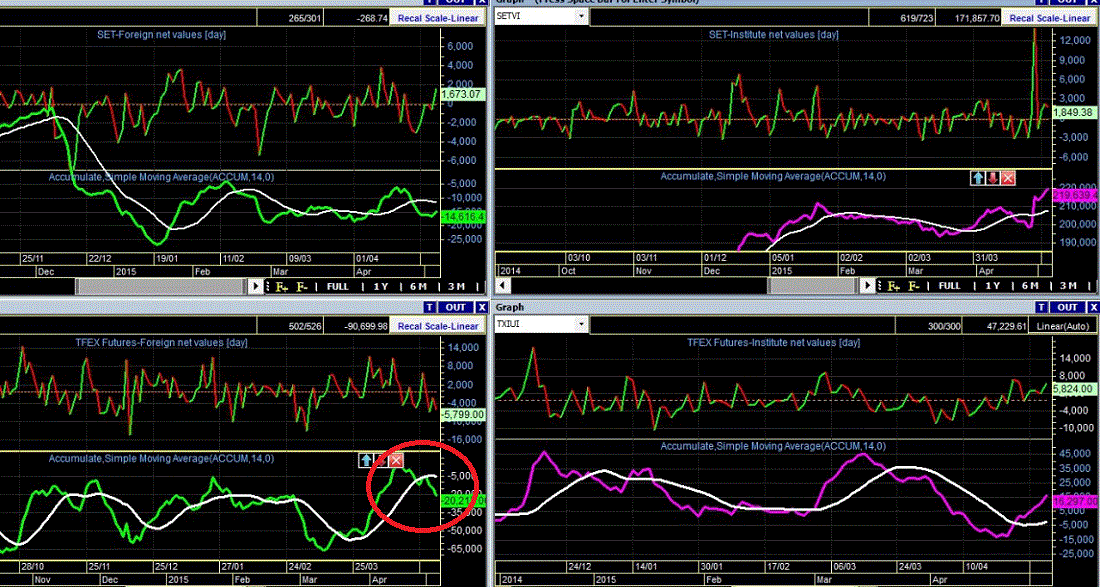Select 3M range in SET-Foreign chart
Screen dimensions: 1100x587
(455, 286)
